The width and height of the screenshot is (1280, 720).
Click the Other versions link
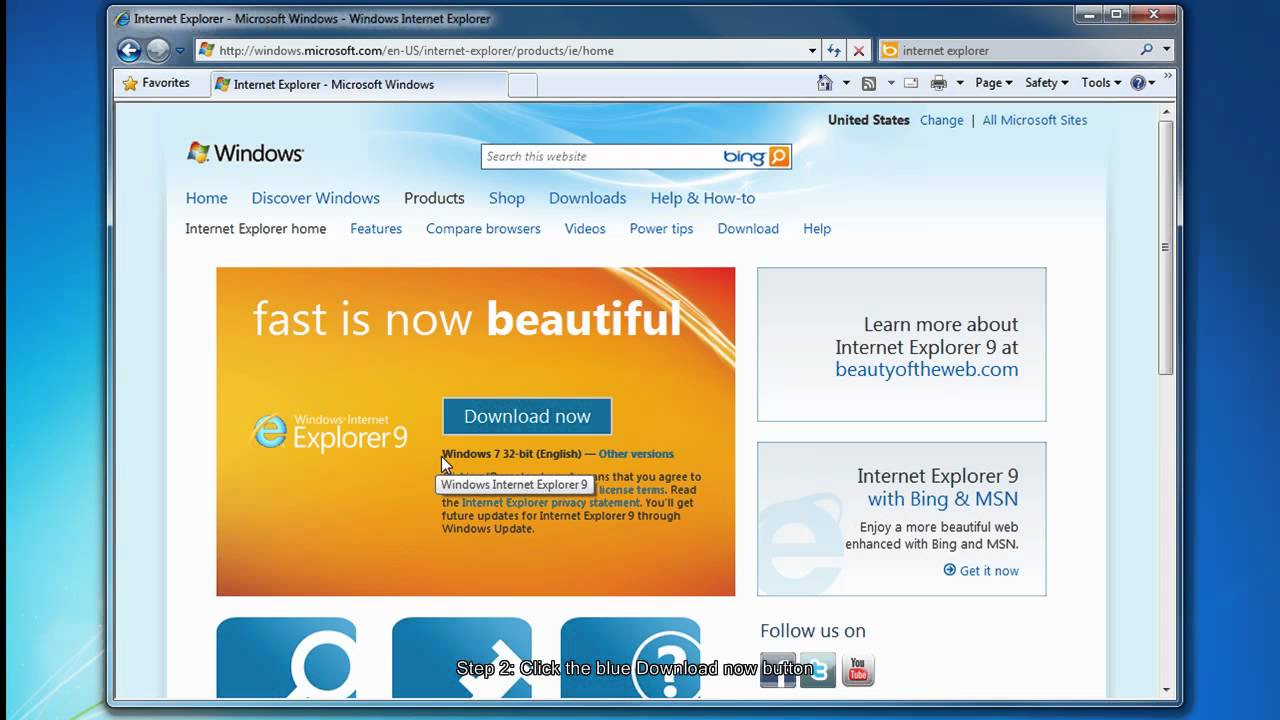(636, 454)
